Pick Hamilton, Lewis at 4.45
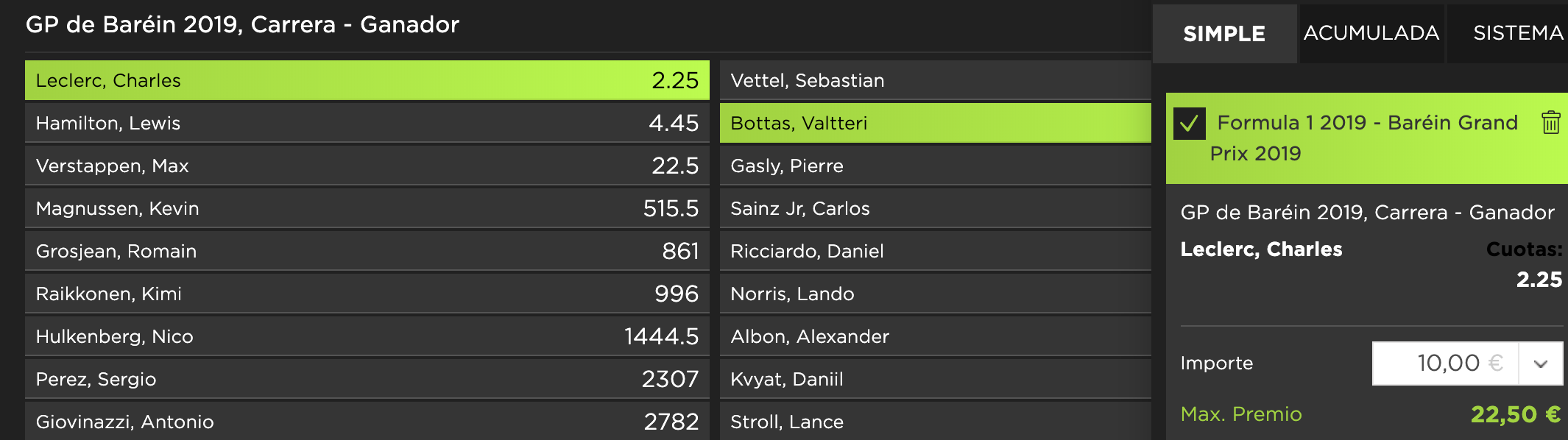 [x=367, y=123]
